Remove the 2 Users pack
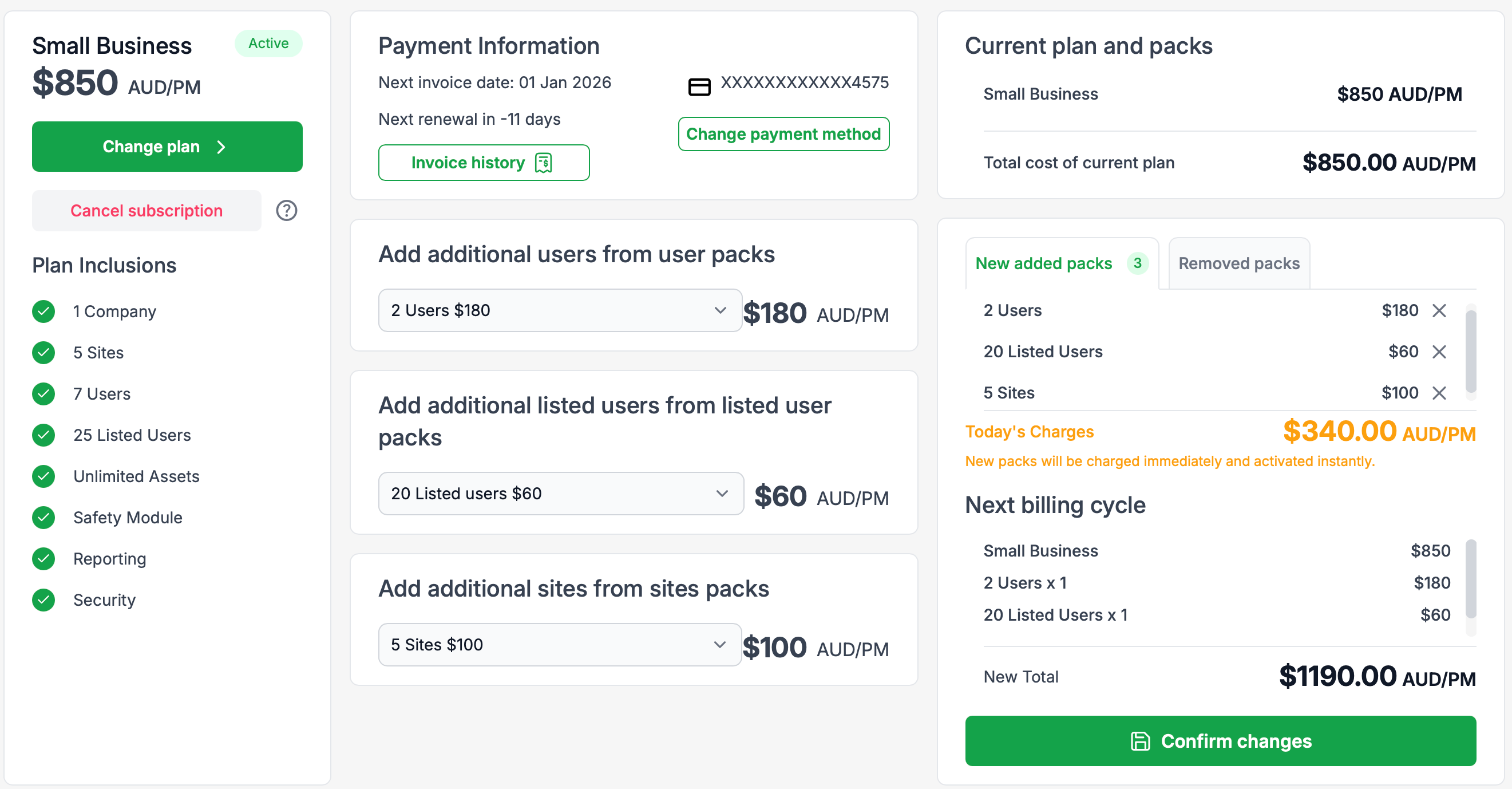The height and width of the screenshot is (789, 1512). pos(1439,310)
